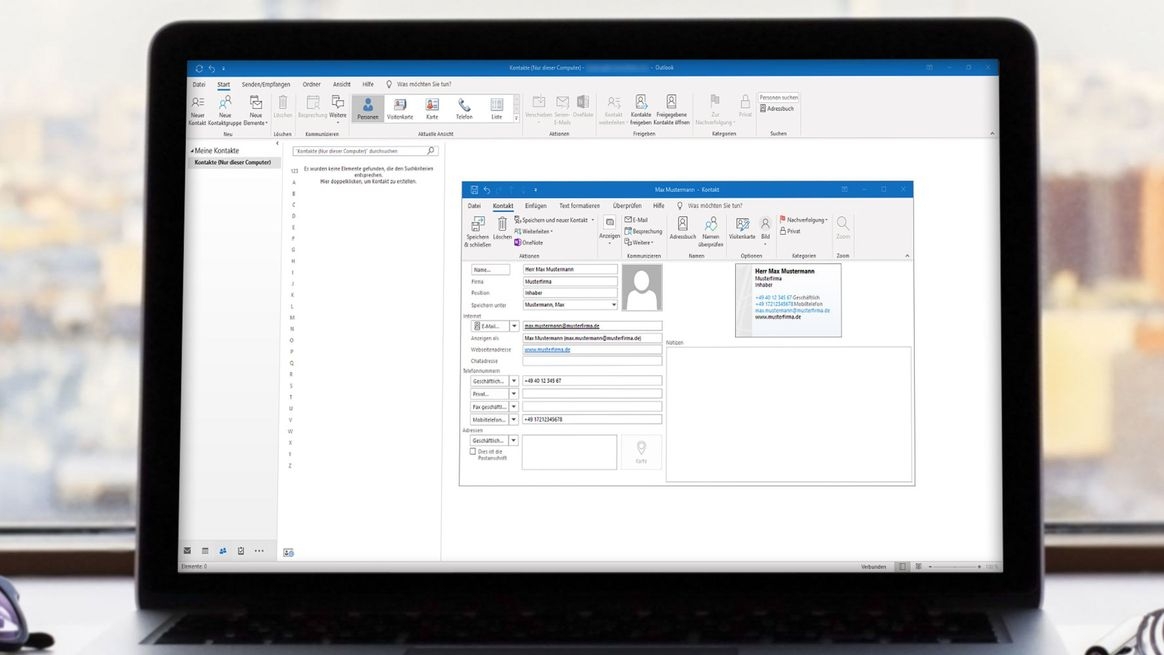Open the Mobiltelefon type dropdown arrow

point(514,420)
